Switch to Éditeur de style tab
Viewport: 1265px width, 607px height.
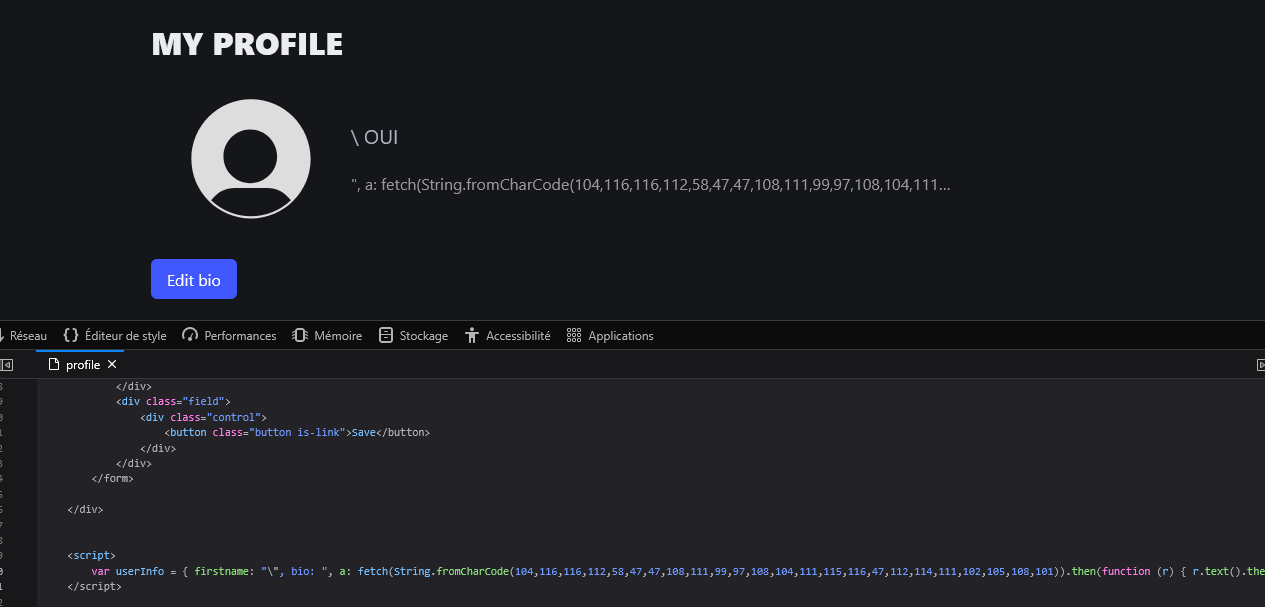pos(115,336)
